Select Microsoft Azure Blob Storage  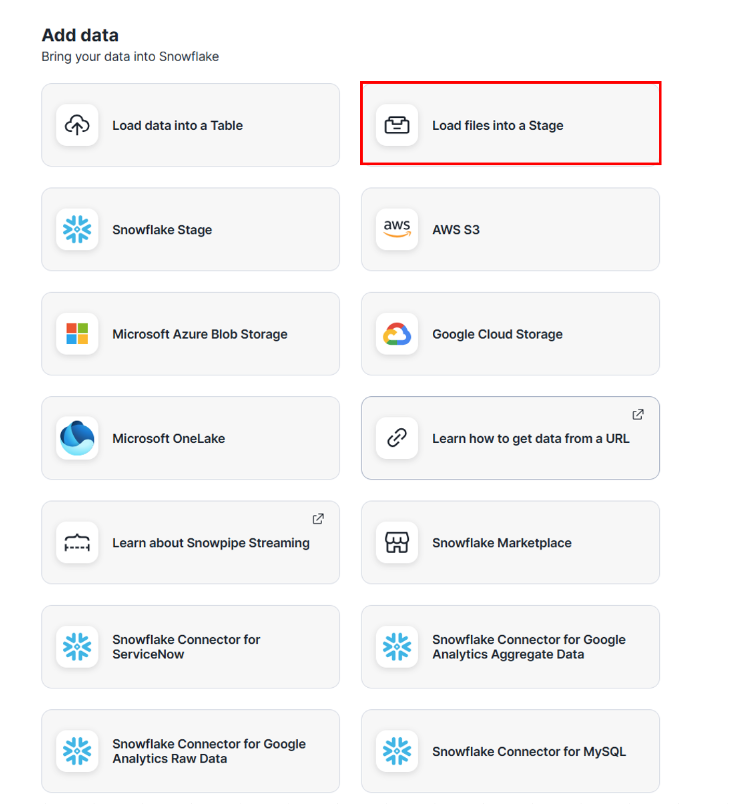(x=190, y=334)
